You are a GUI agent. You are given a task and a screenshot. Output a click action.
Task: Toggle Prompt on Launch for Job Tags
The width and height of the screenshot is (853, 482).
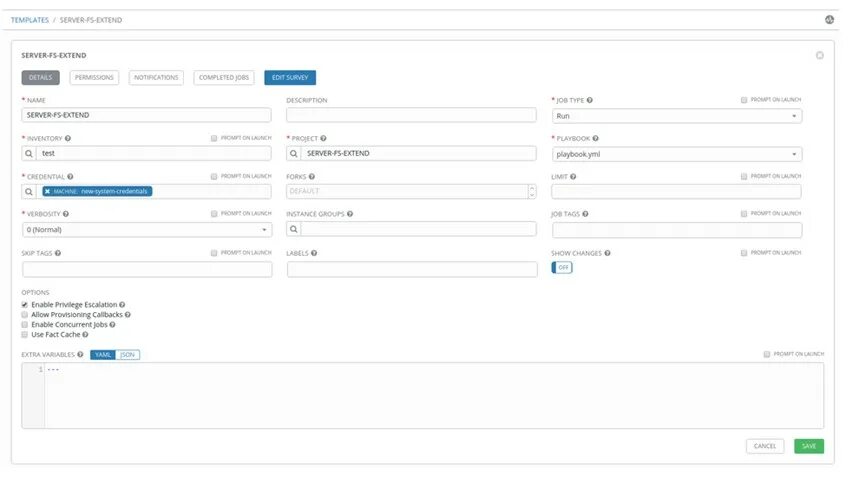click(x=744, y=214)
